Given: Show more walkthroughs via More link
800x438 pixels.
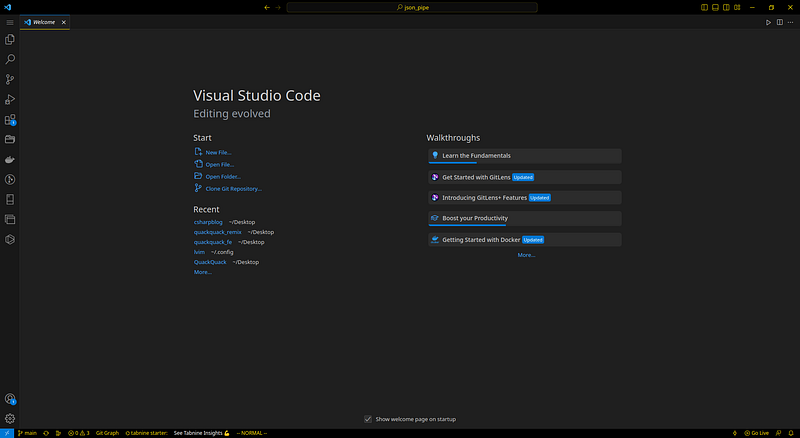Looking at the screenshot, I should [526, 255].
